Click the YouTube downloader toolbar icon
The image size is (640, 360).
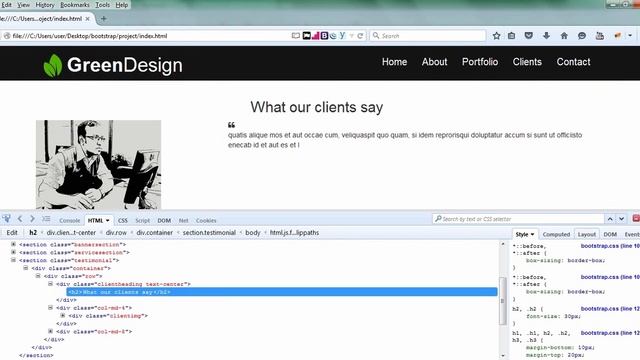tap(600, 36)
